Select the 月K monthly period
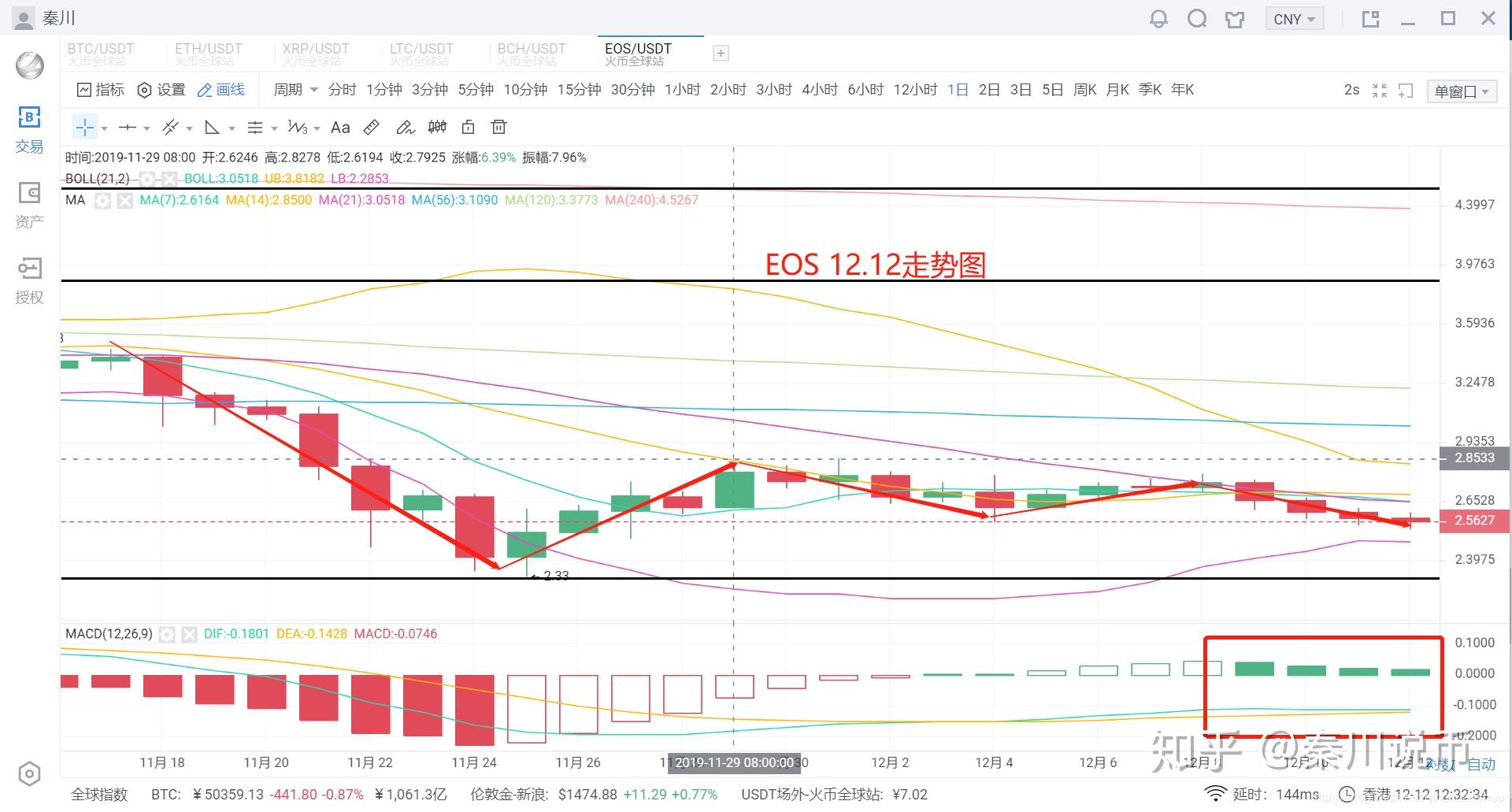1512x812 pixels. (x=1117, y=90)
